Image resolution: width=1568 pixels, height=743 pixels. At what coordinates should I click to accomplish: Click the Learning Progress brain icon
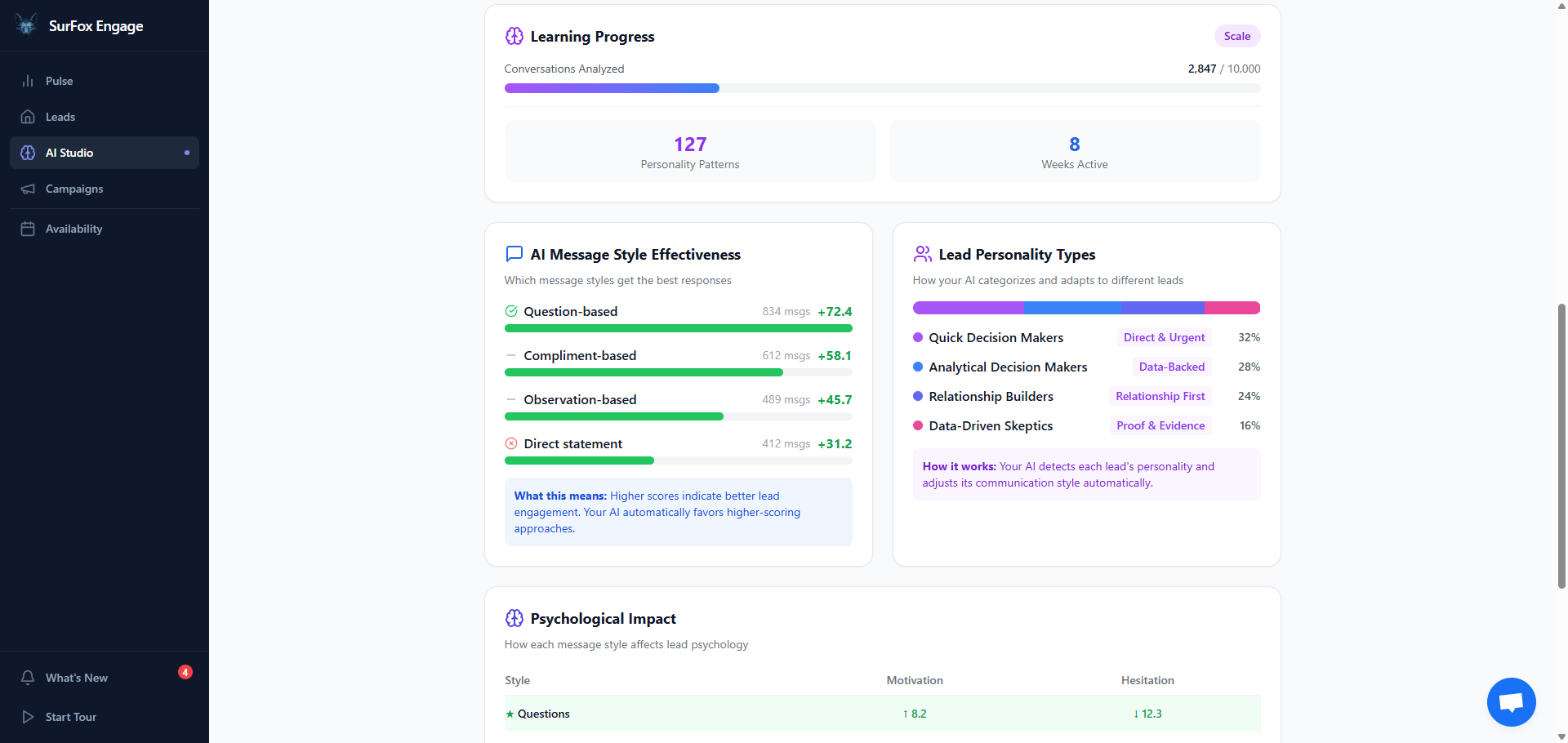[514, 36]
